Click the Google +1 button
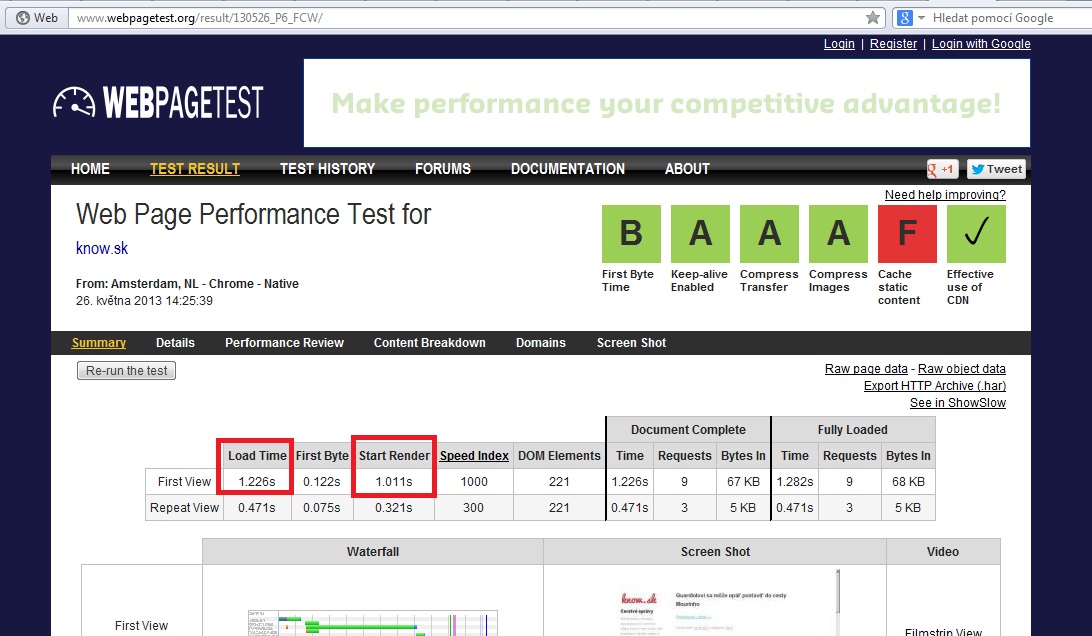Viewport: 1092px width, 636px height. coord(942,169)
